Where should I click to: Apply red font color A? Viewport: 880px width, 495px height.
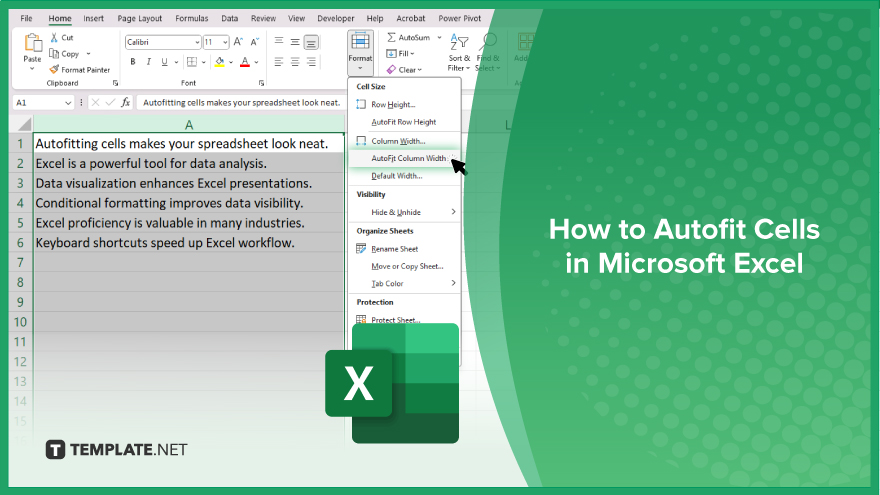(245, 62)
